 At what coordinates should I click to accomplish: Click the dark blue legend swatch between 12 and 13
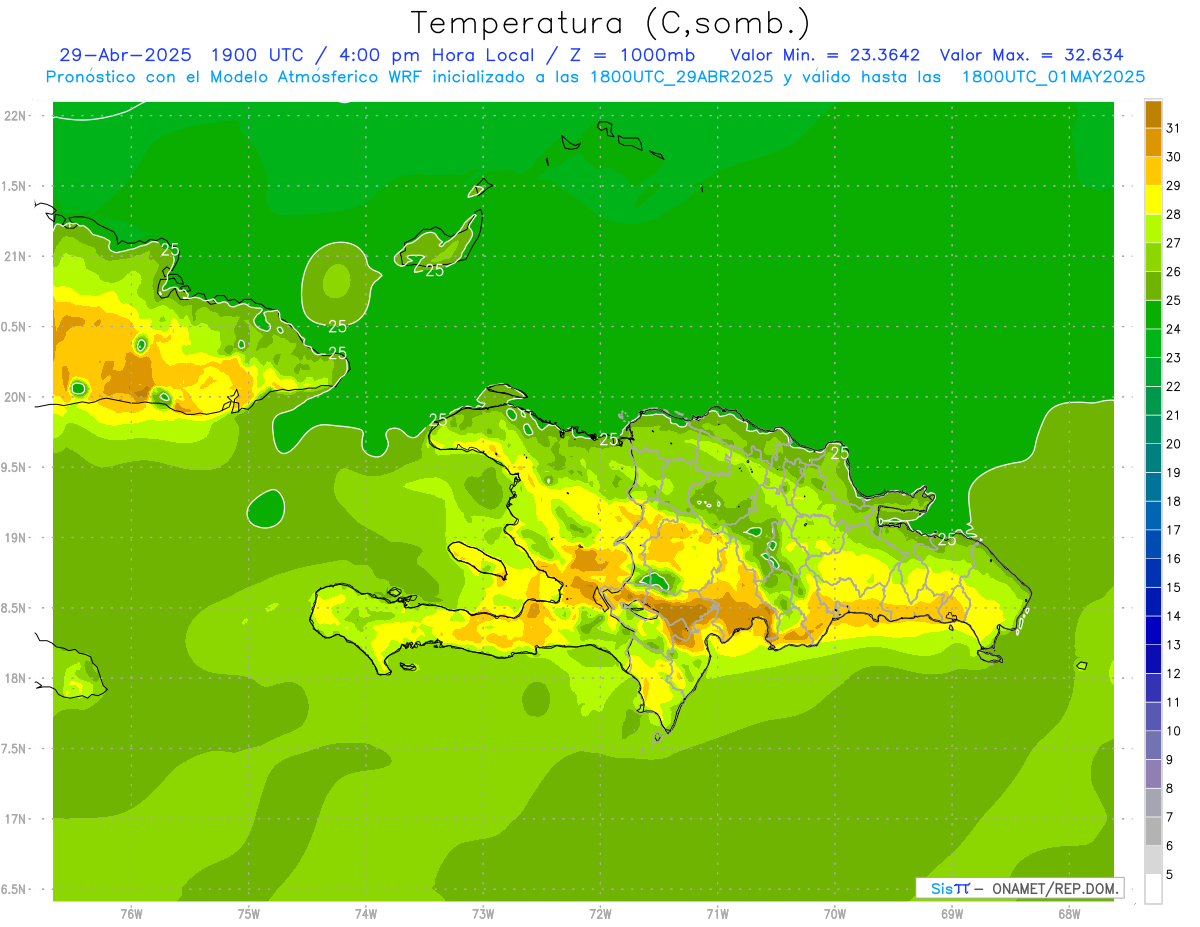[x=1153, y=660]
